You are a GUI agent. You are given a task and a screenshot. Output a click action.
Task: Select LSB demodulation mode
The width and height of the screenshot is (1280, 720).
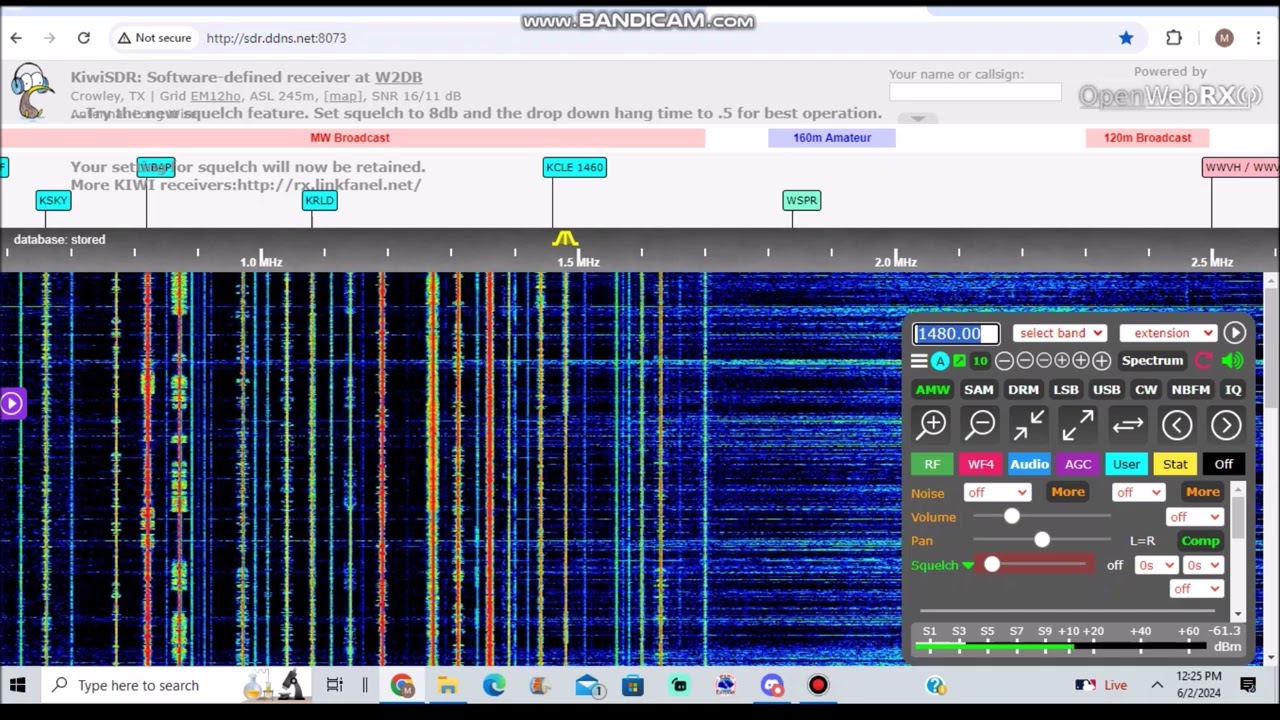click(x=1066, y=390)
